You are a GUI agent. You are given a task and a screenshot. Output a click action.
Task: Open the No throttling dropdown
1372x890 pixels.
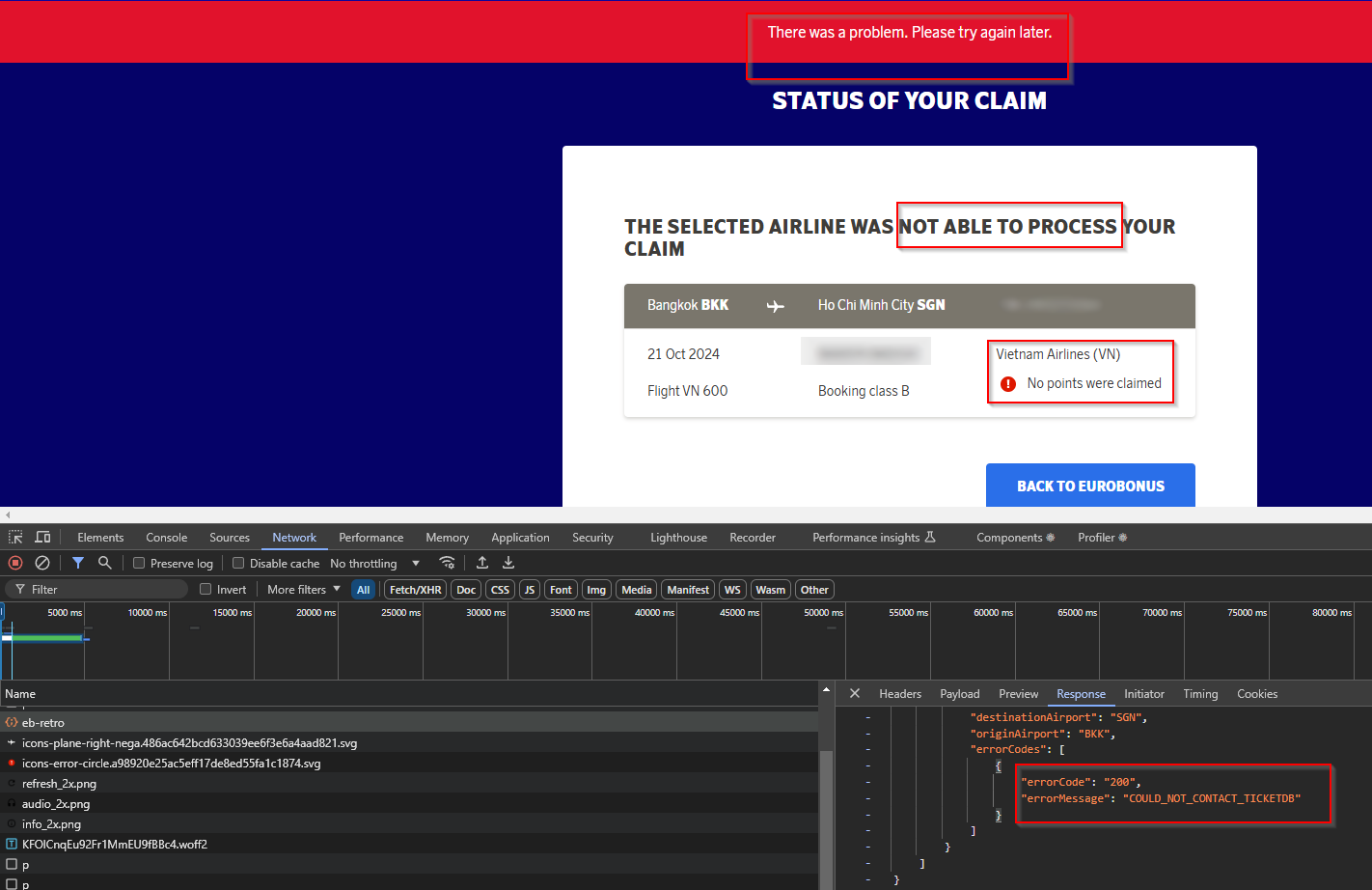[x=375, y=564]
